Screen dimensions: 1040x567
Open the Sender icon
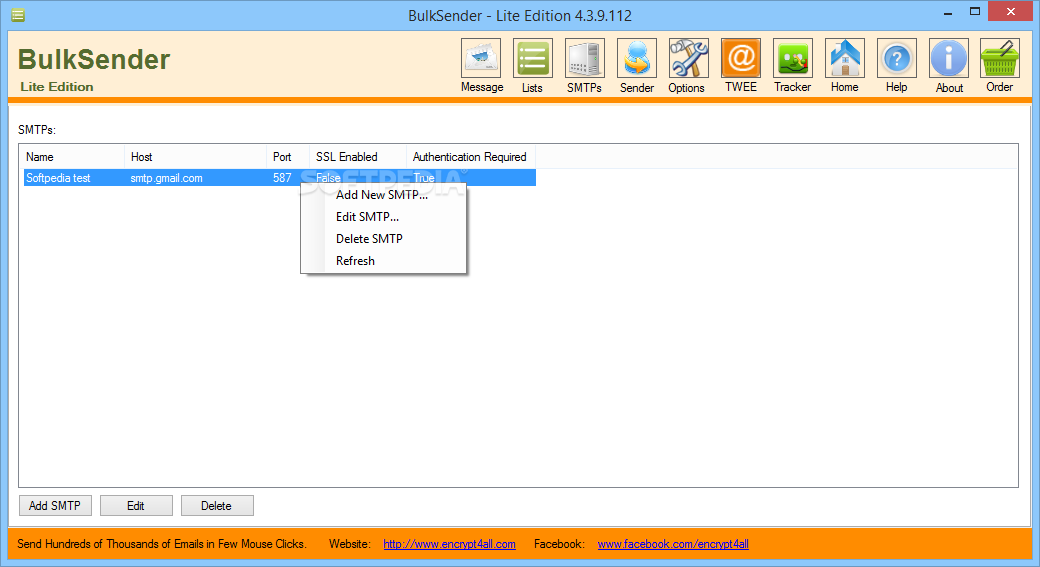[x=637, y=58]
